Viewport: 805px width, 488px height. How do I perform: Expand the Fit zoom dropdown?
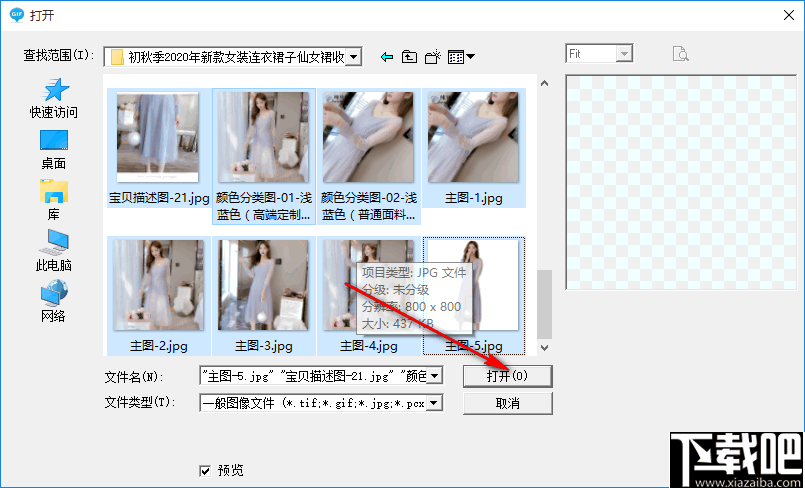click(x=624, y=54)
